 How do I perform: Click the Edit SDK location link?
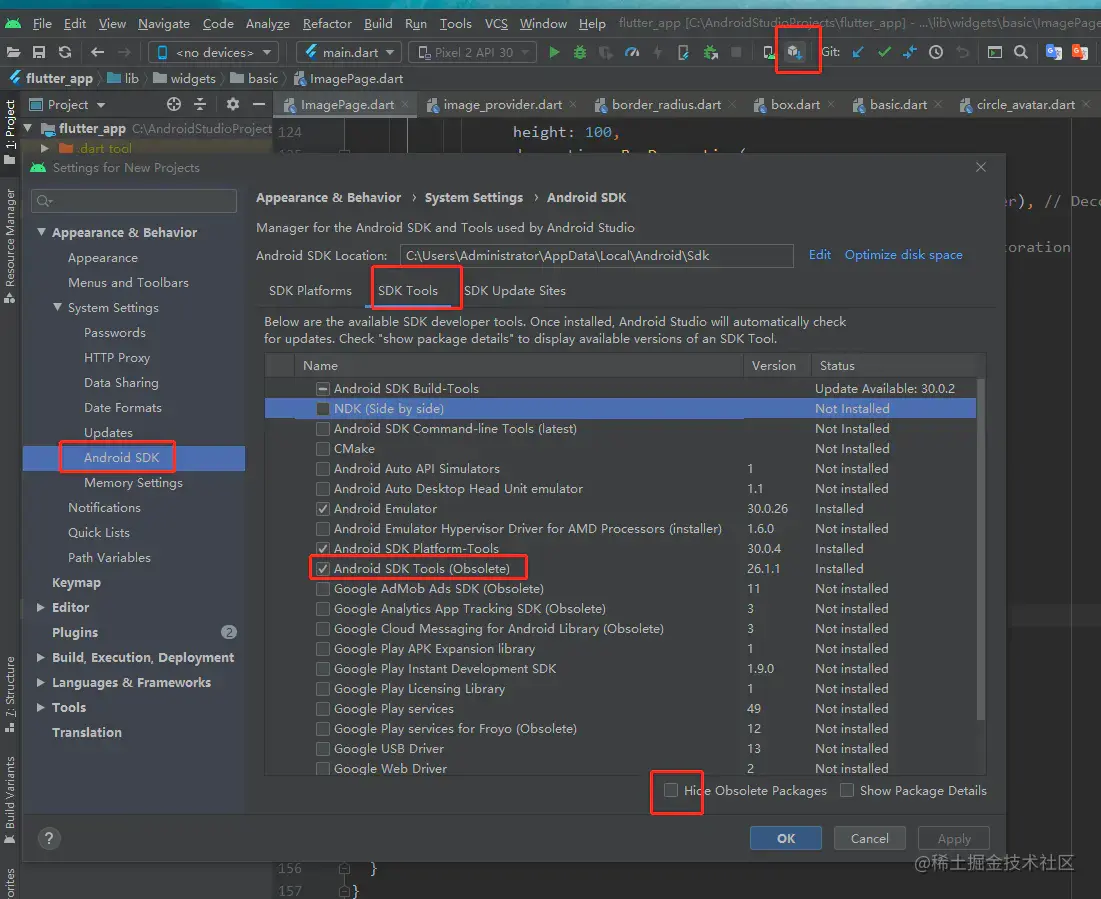(x=819, y=255)
